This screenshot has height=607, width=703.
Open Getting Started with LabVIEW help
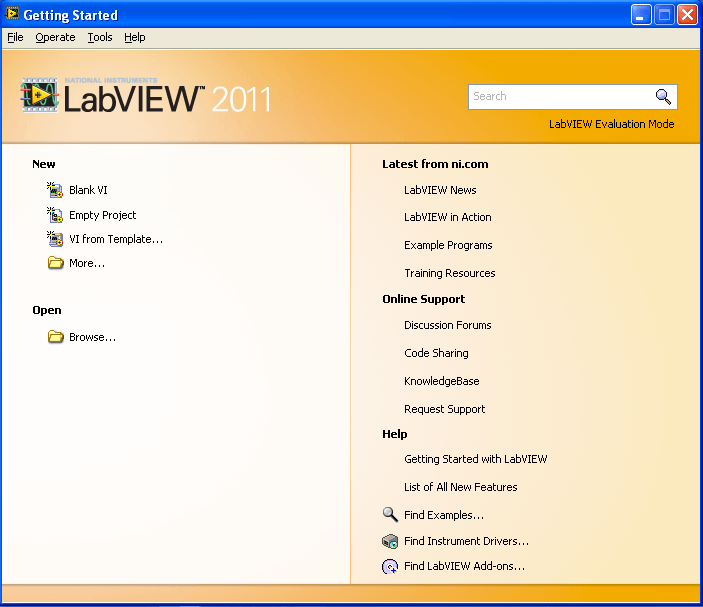tap(476, 459)
